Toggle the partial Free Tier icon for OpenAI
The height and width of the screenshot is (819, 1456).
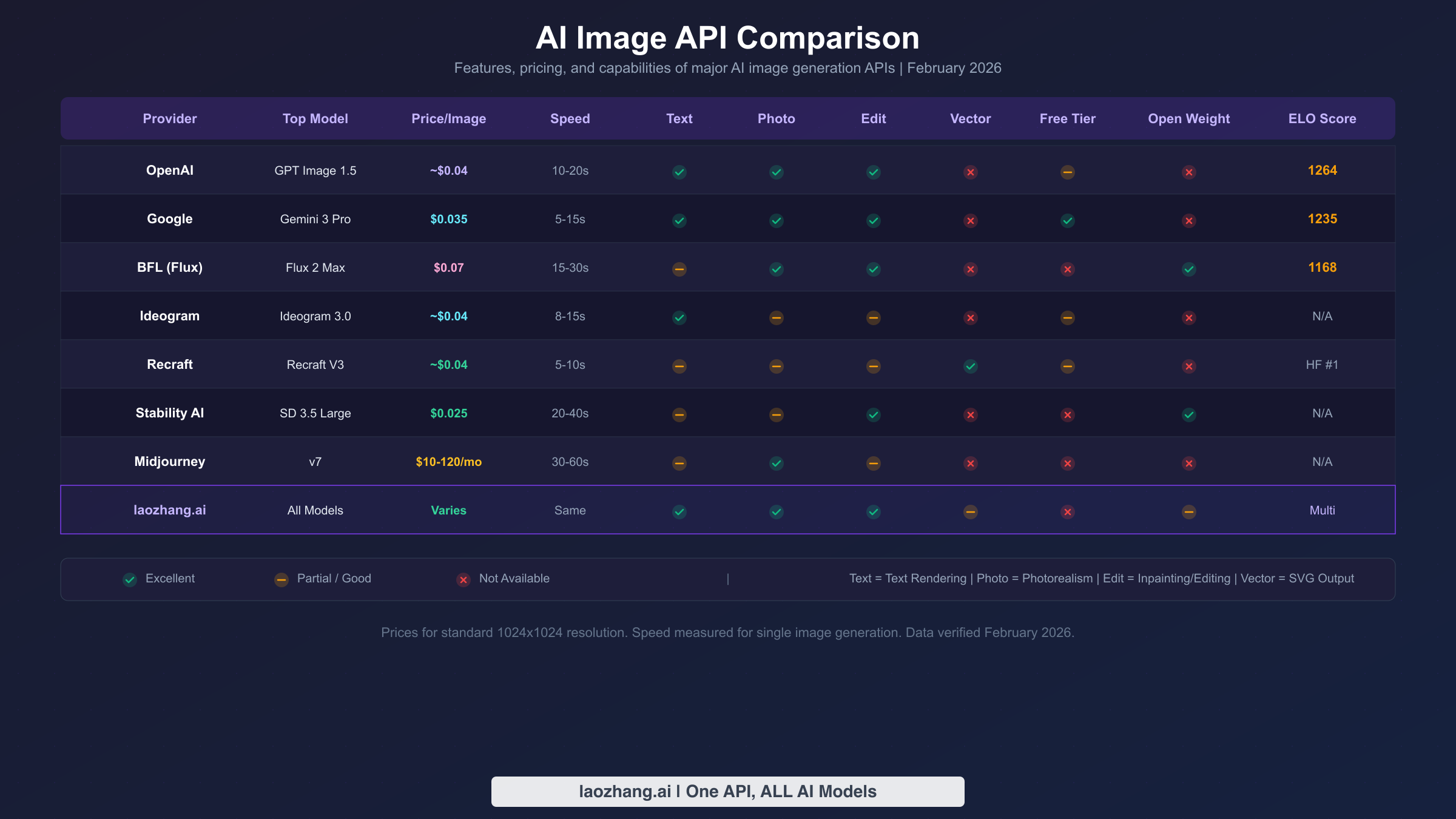[1067, 172]
